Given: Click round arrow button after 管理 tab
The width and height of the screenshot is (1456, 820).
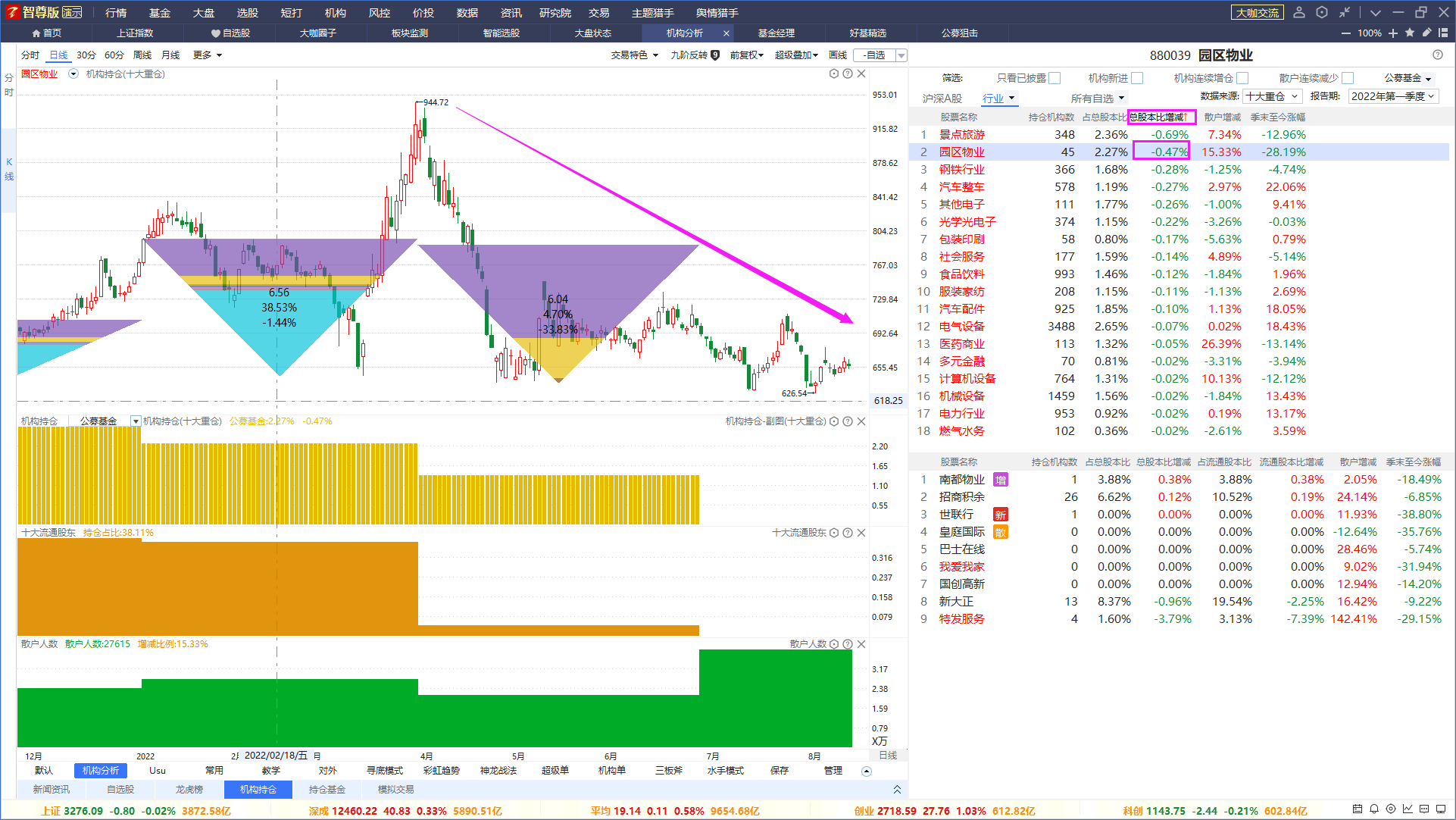Looking at the screenshot, I should tap(867, 771).
